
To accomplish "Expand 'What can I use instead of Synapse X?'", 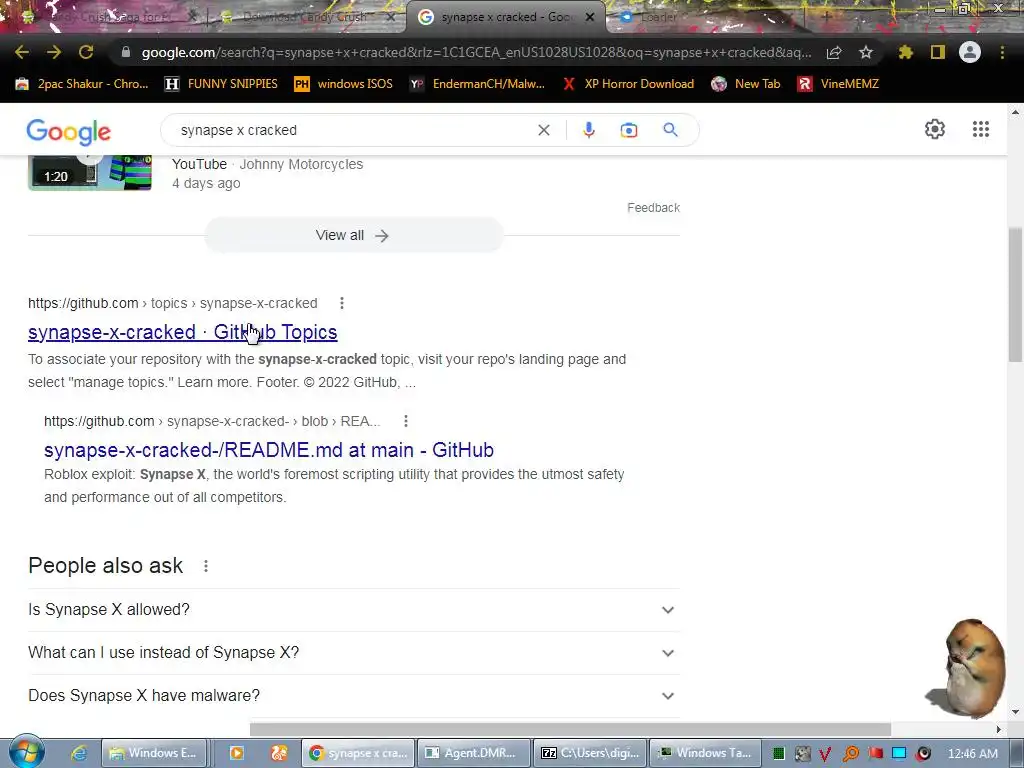I will click(353, 653).
